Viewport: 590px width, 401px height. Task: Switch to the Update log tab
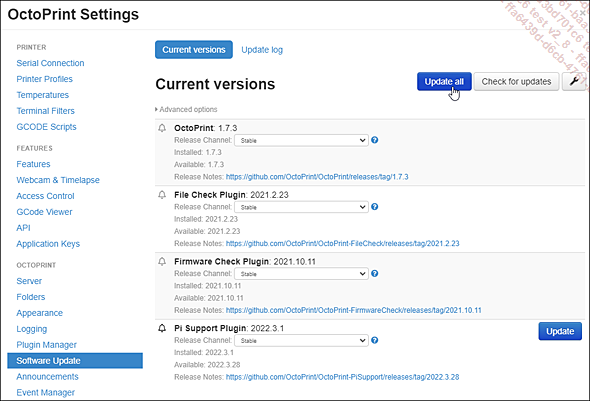(262, 50)
